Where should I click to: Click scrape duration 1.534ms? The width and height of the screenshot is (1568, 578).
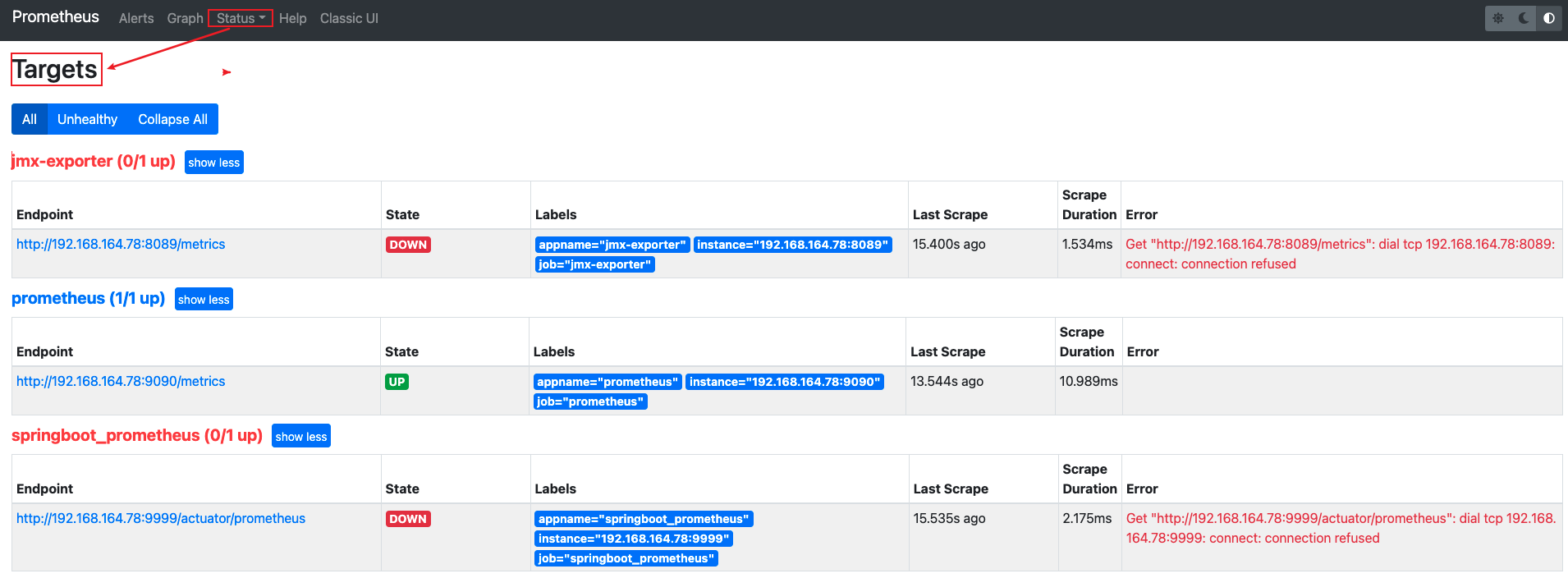1087,244
